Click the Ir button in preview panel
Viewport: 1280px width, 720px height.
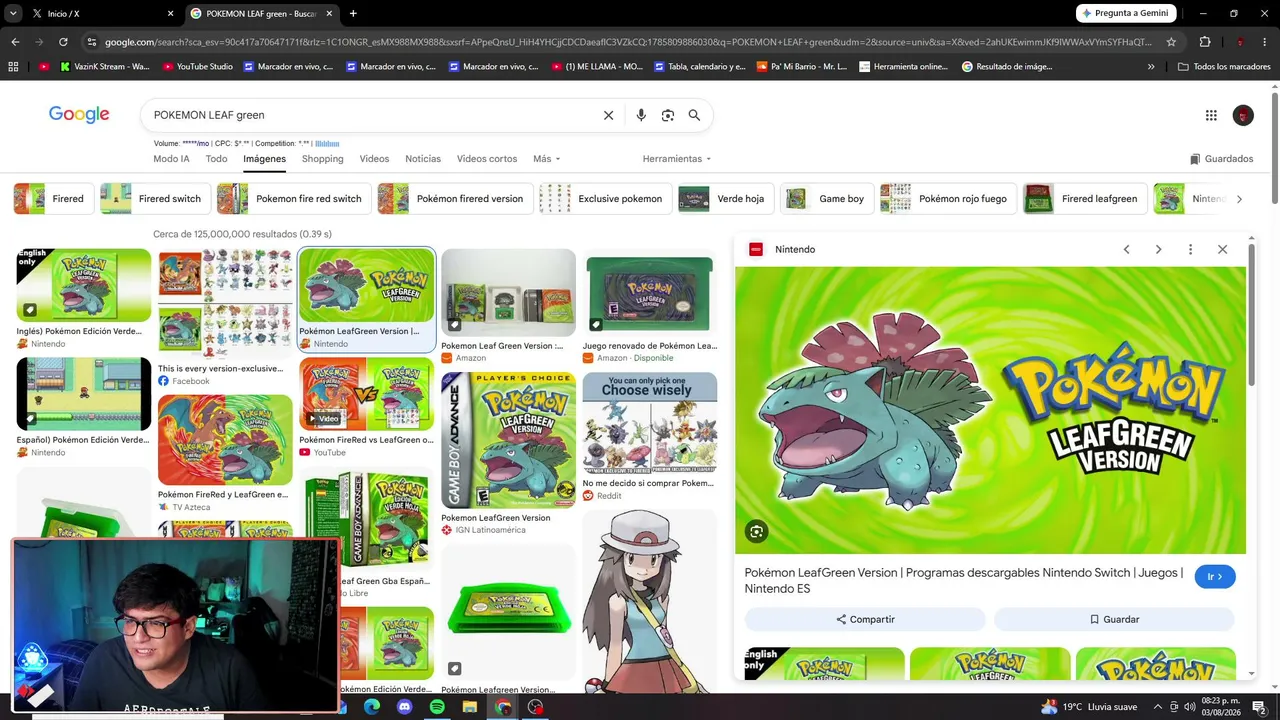tap(1215, 577)
